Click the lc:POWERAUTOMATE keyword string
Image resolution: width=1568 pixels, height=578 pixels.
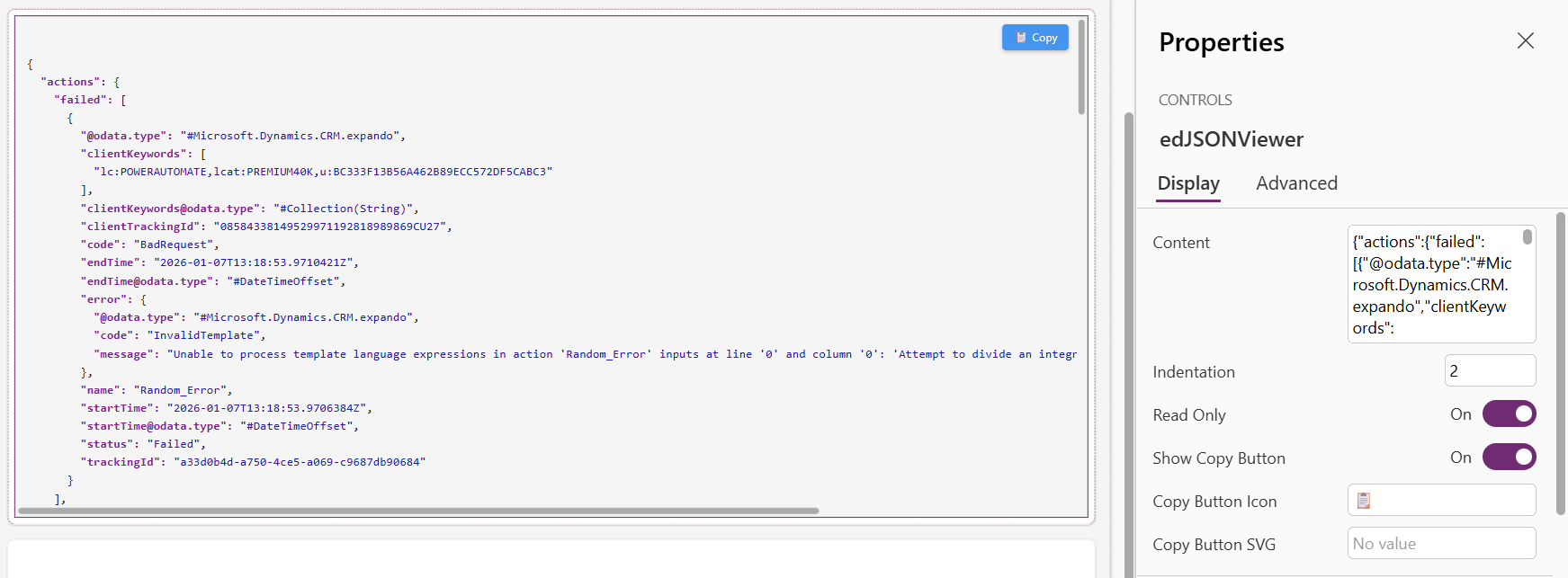(x=323, y=172)
